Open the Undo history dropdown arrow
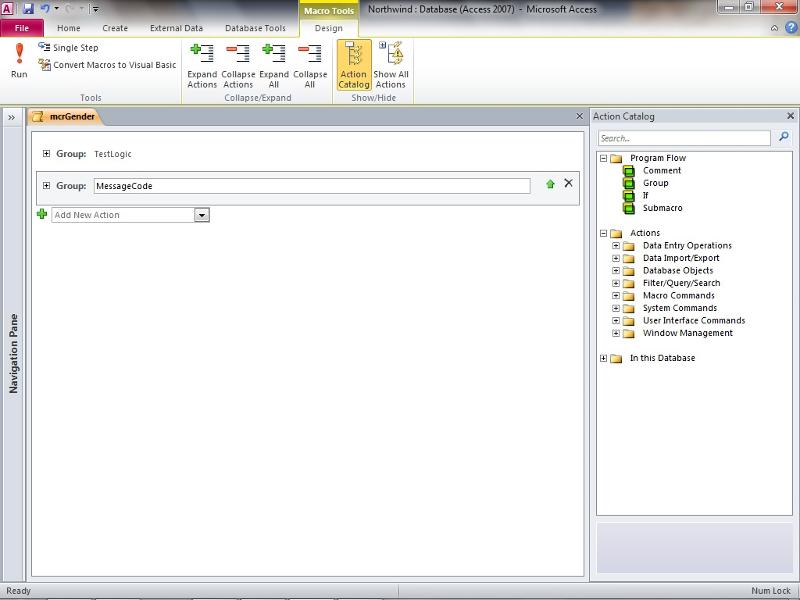800x600 pixels. point(56,9)
